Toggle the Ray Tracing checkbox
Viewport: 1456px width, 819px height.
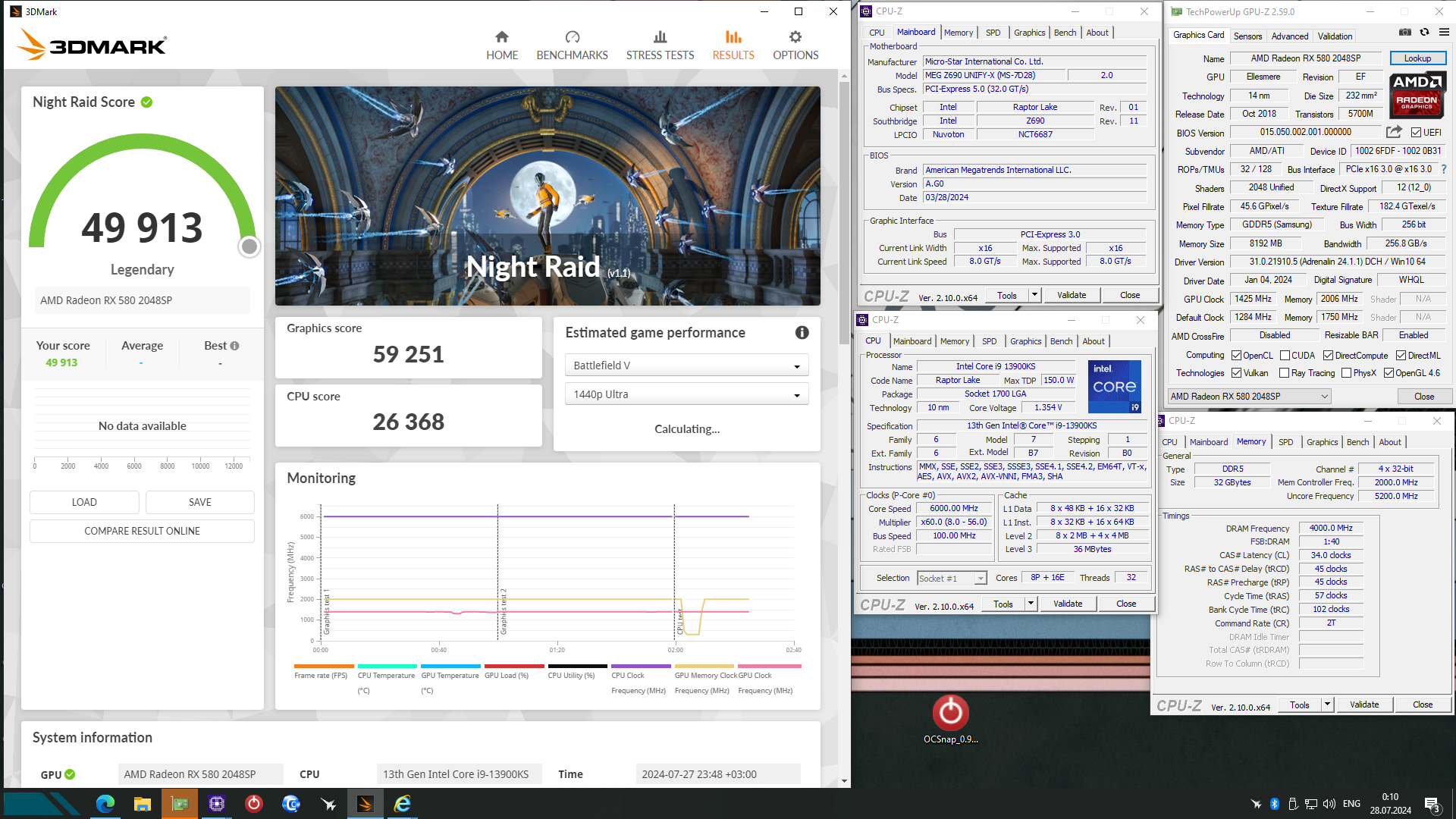pos(1285,373)
